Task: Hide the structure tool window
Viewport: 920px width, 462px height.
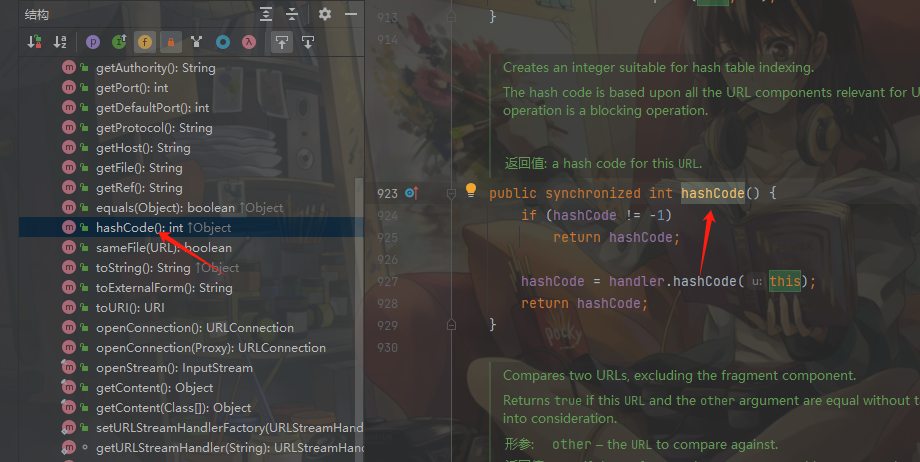Action: (351, 14)
